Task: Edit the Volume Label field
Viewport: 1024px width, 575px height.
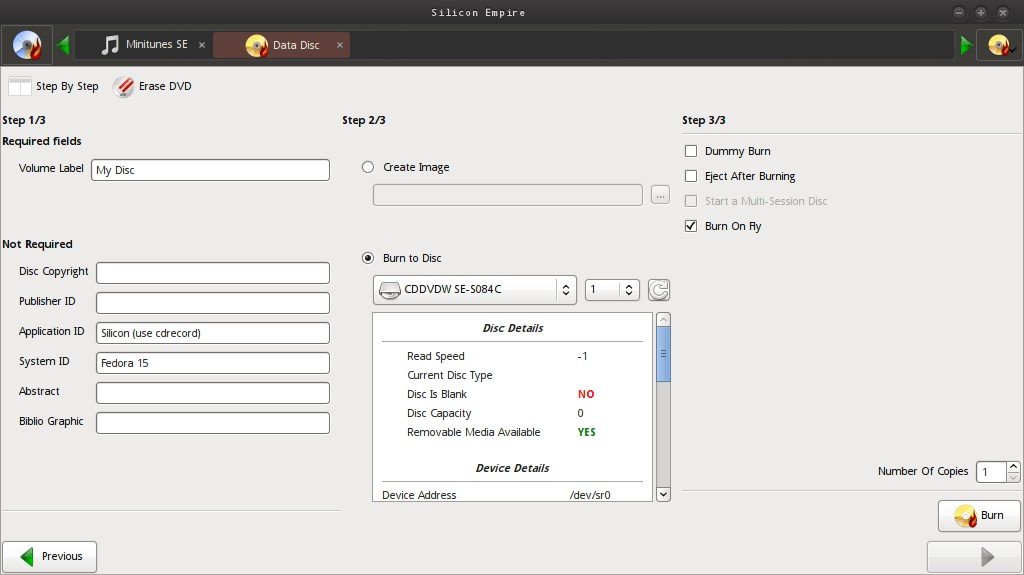Action: [x=210, y=170]
